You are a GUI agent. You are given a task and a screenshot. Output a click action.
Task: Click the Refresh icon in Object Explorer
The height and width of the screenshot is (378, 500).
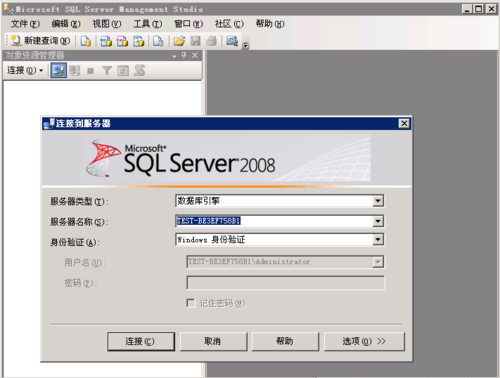[123, 70]
